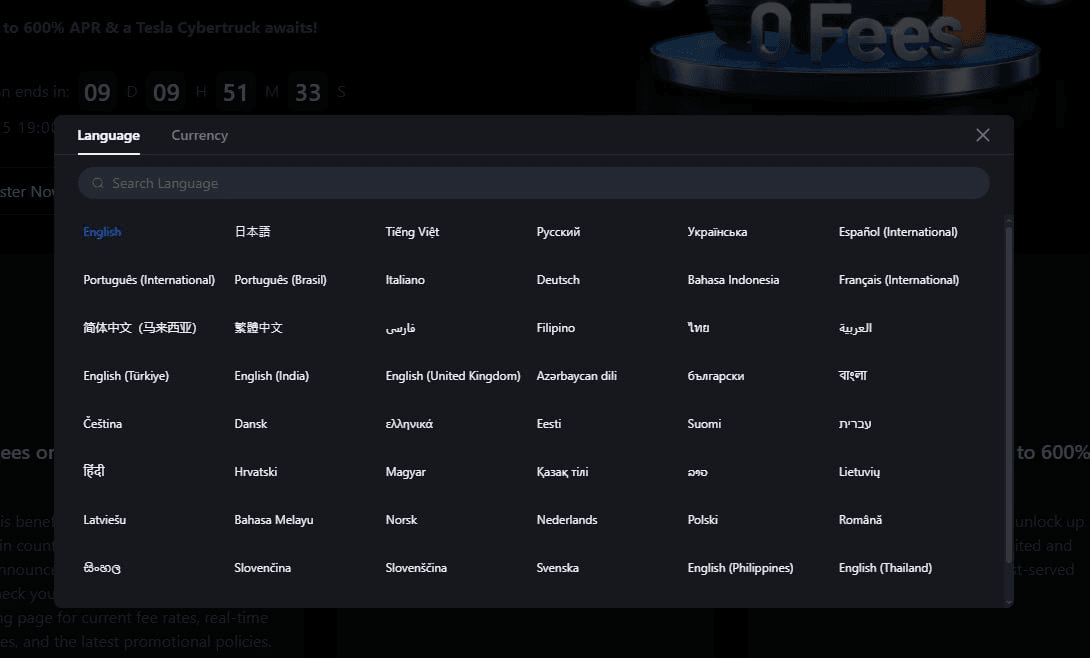The height and width of the screenshot is (658, 1090).
Task: Choose Svenska language
Action: pos(557,568)
